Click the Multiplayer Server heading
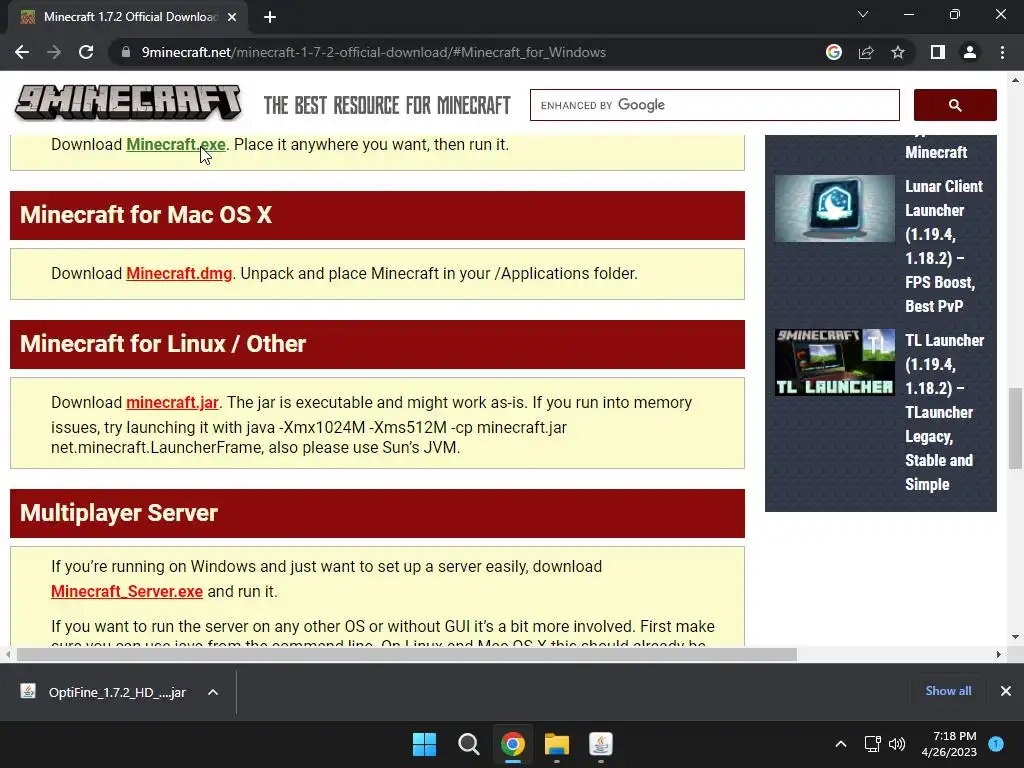 (119, 513)
